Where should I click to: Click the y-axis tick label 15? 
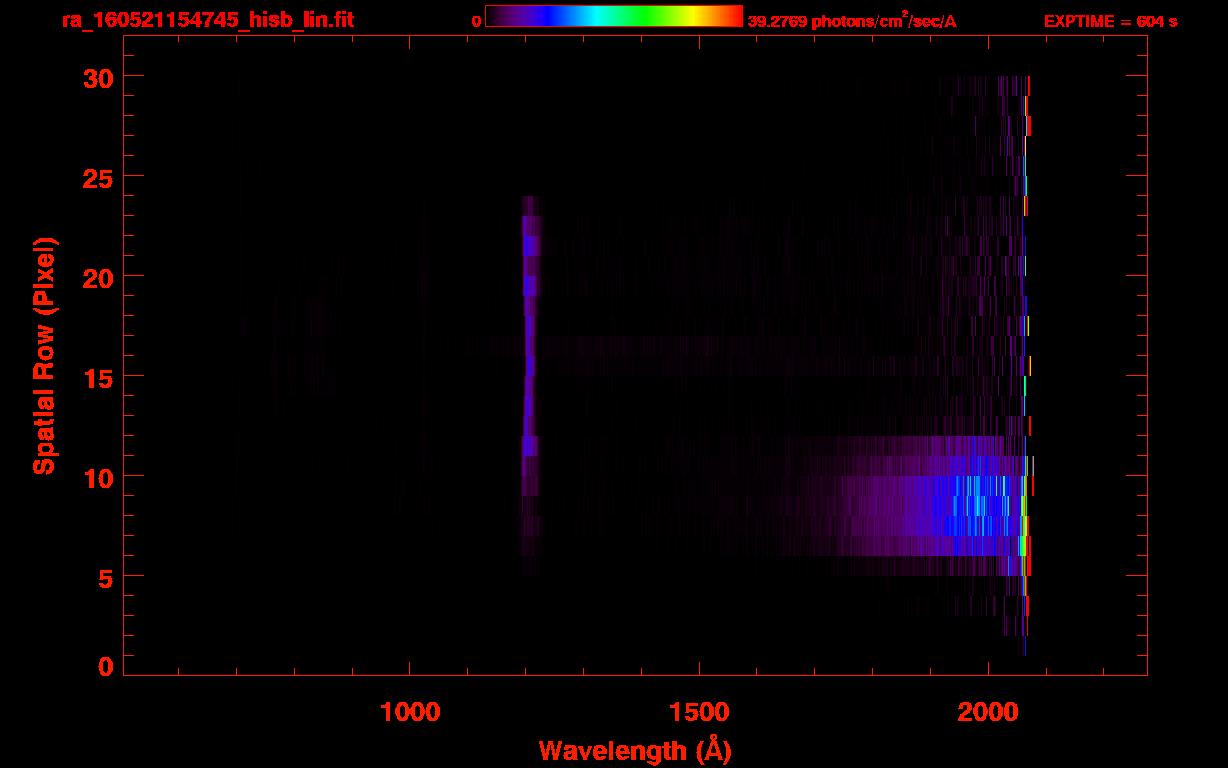tap(98, 377)
